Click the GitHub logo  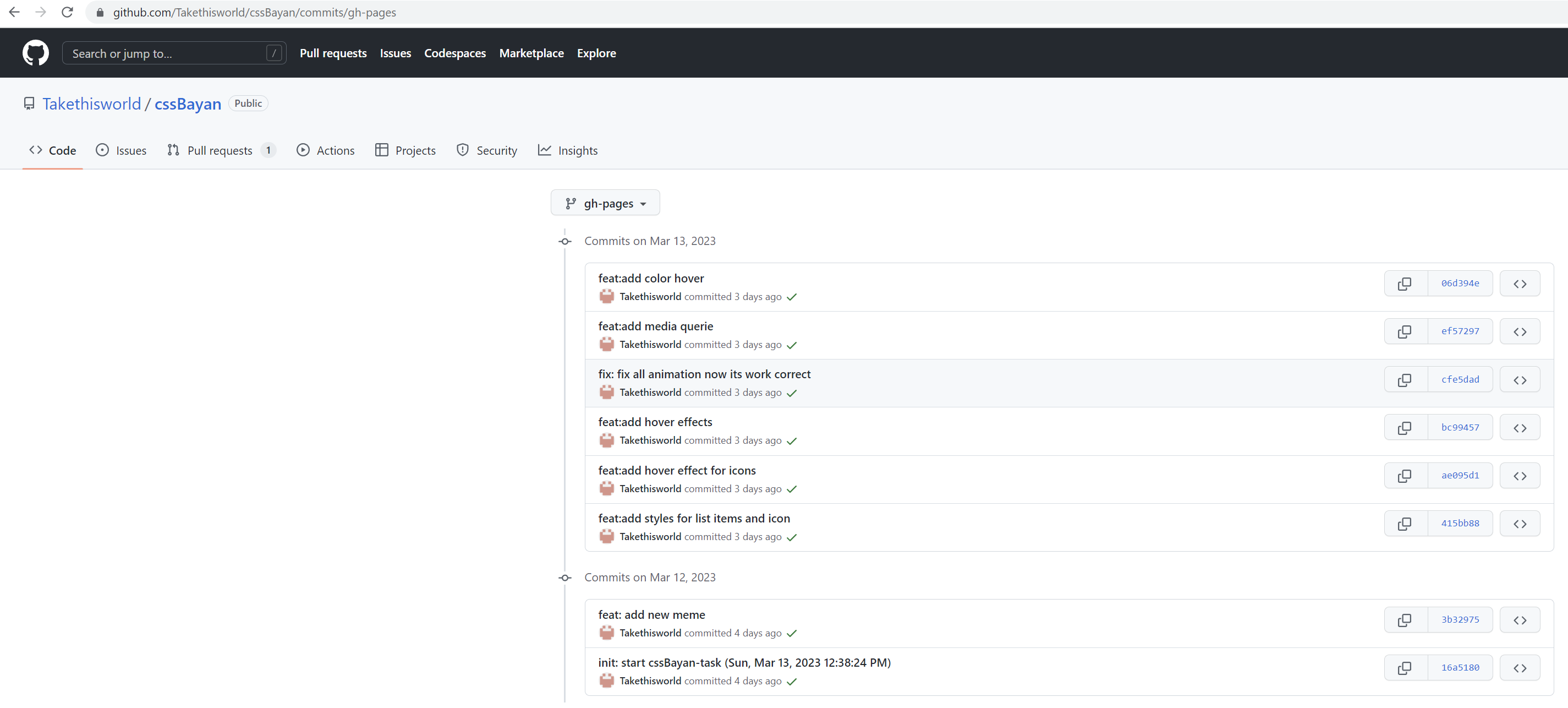tap(35, 52)
